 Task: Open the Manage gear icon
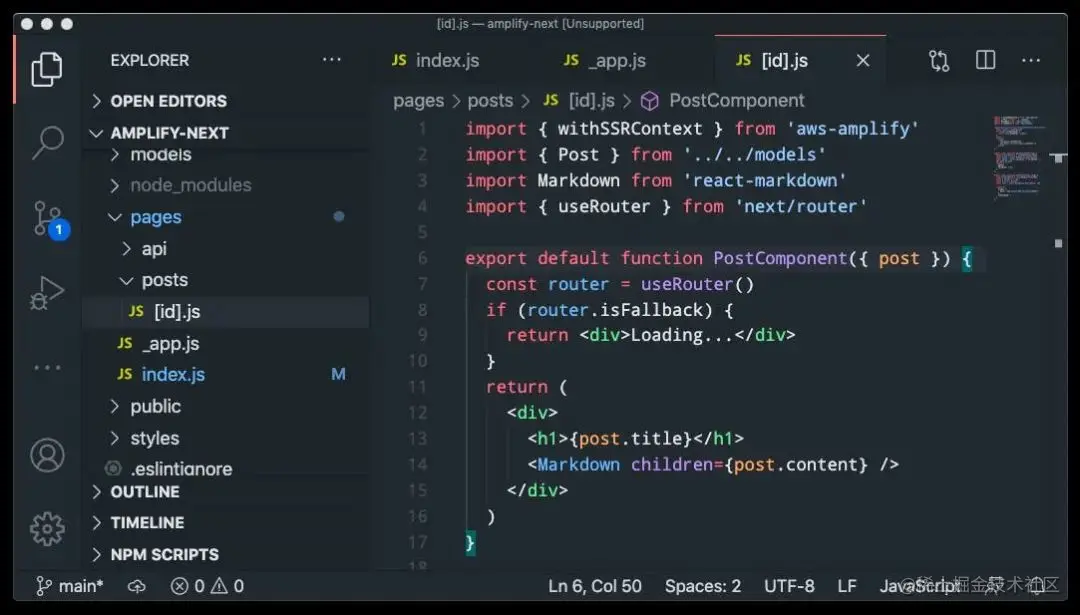pos(48,529)
